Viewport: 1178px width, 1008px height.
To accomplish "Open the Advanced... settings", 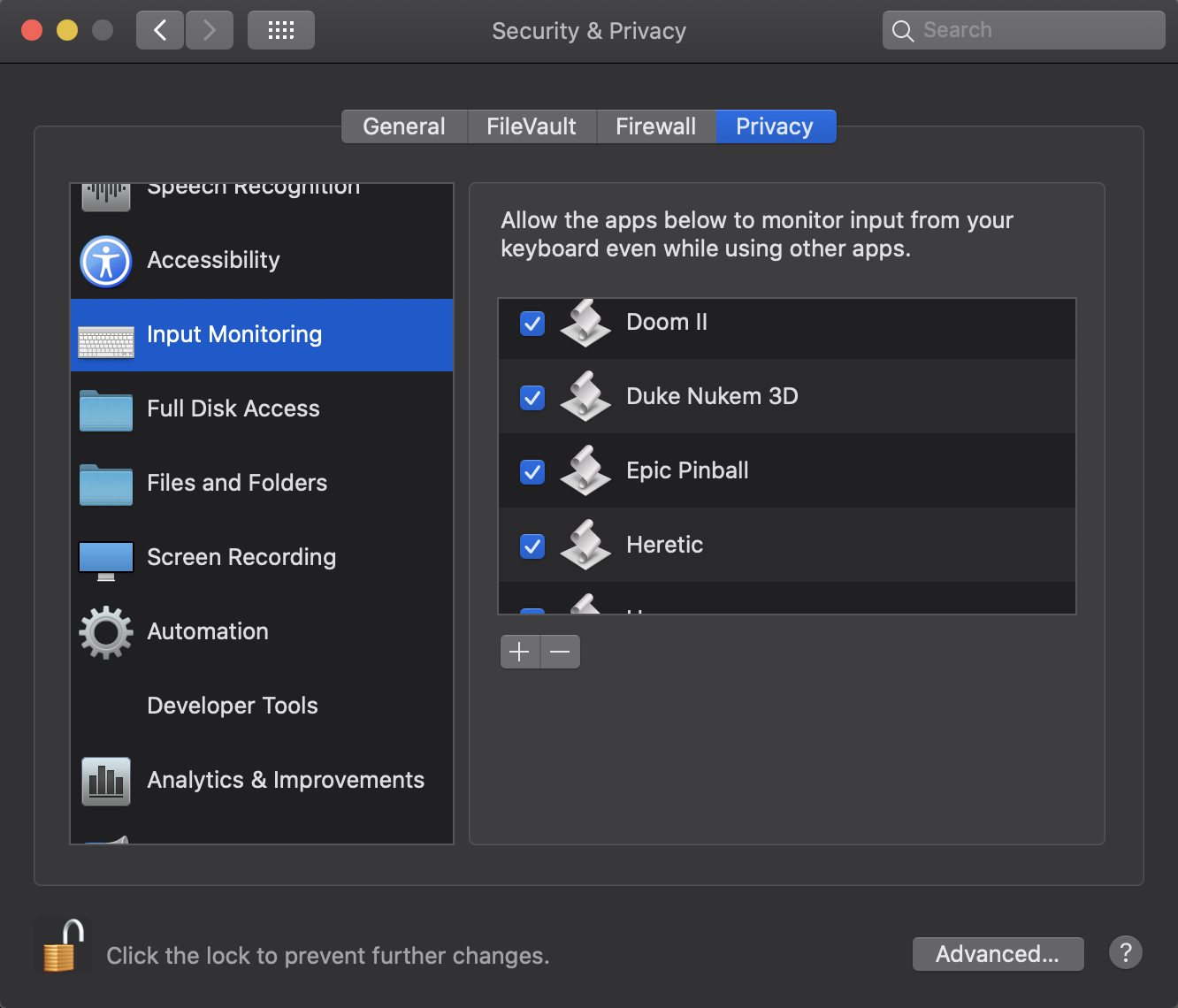I will click(998, 954).
